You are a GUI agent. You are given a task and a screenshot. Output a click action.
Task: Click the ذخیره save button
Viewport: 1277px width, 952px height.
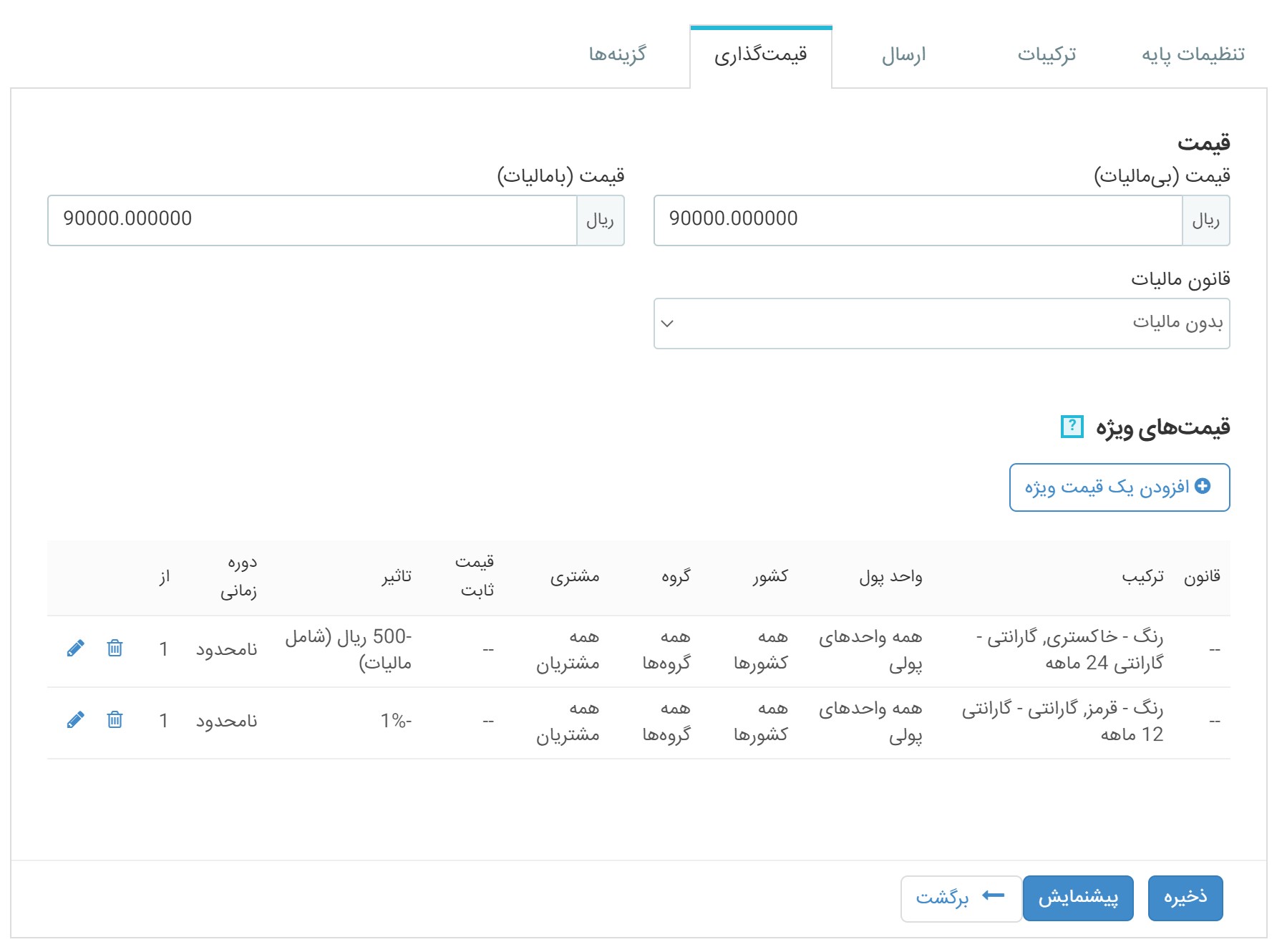click(1185, 898)
